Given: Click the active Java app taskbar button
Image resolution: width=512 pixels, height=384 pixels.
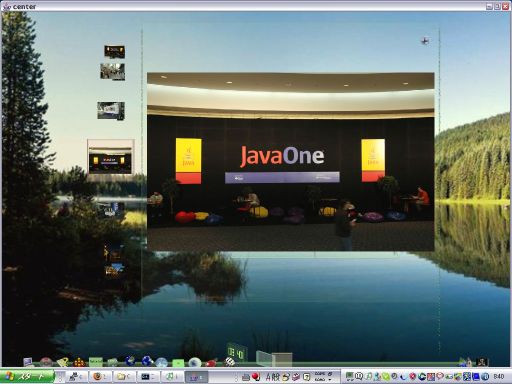Looking at the screenshot, I should [x=196, y=377].
